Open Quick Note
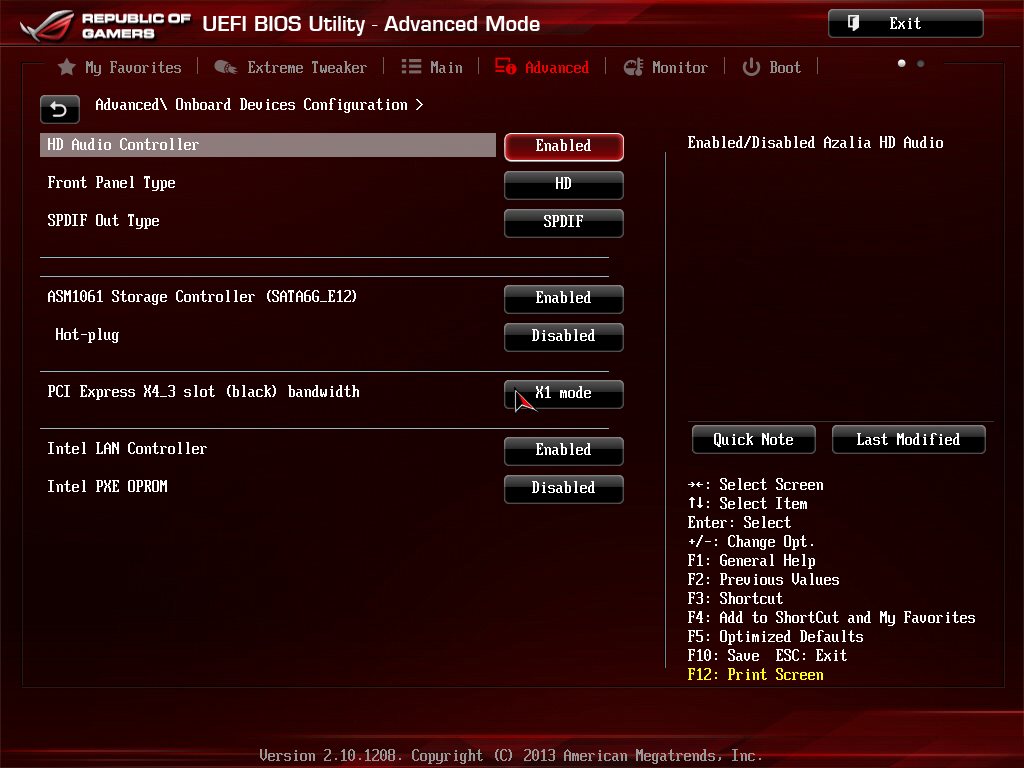Image resolution: width=1024 pixels, height=768 pixels. click(x=754, y=440)
